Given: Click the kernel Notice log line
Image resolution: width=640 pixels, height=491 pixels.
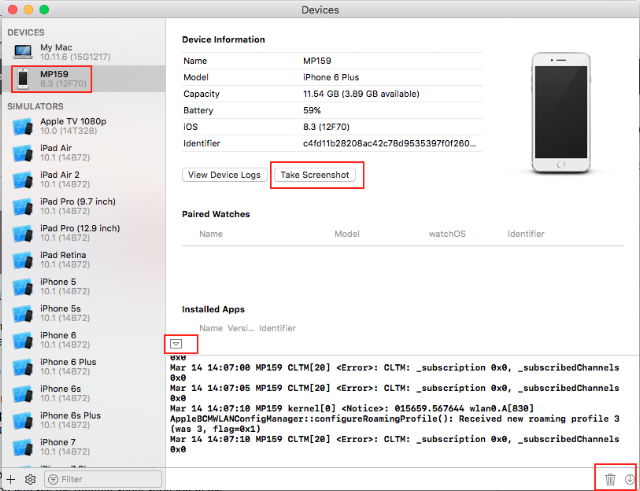Looking at the screenshot, I should [x=394, y=419].
